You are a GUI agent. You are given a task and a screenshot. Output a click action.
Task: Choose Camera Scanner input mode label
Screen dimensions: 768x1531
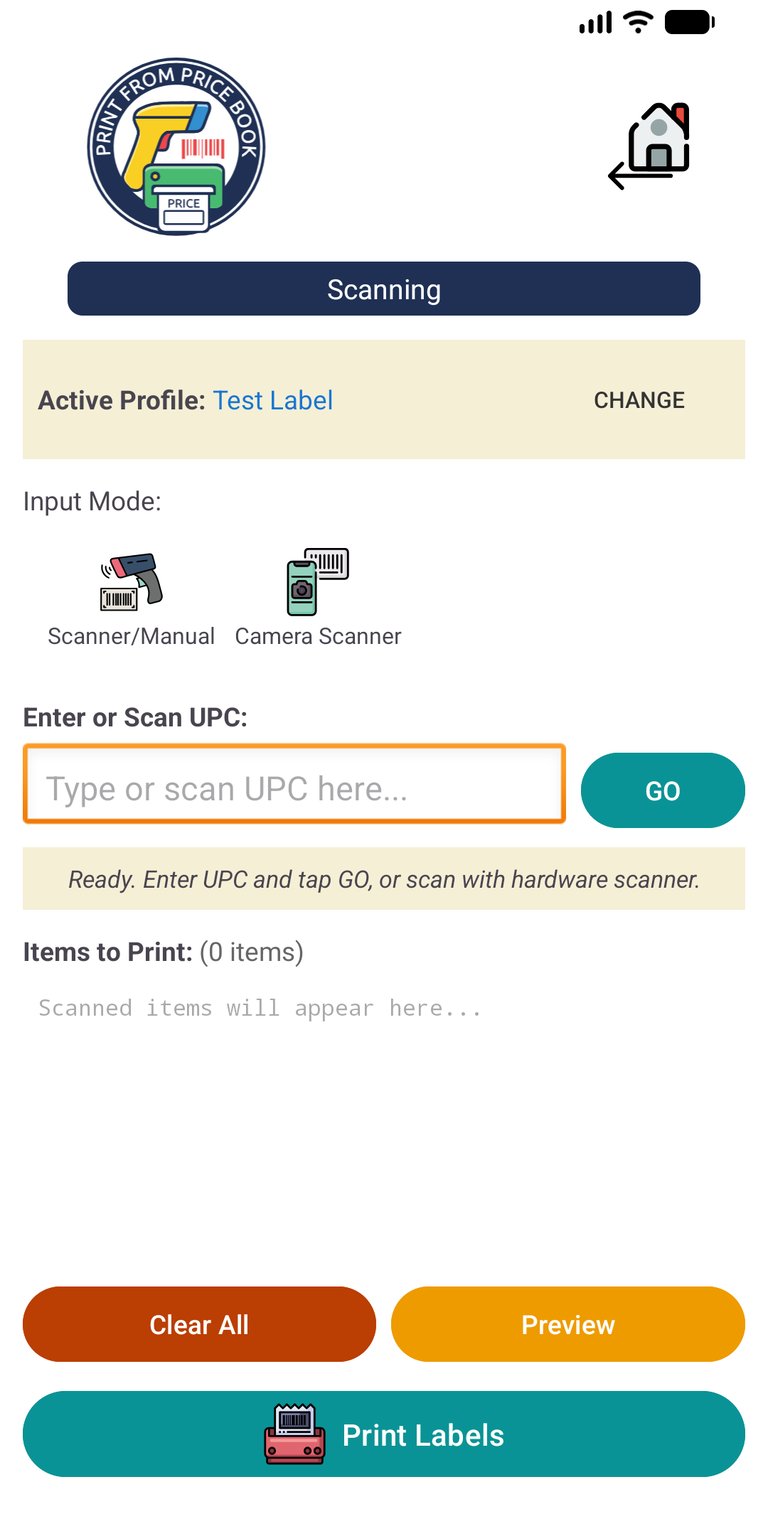318,636
